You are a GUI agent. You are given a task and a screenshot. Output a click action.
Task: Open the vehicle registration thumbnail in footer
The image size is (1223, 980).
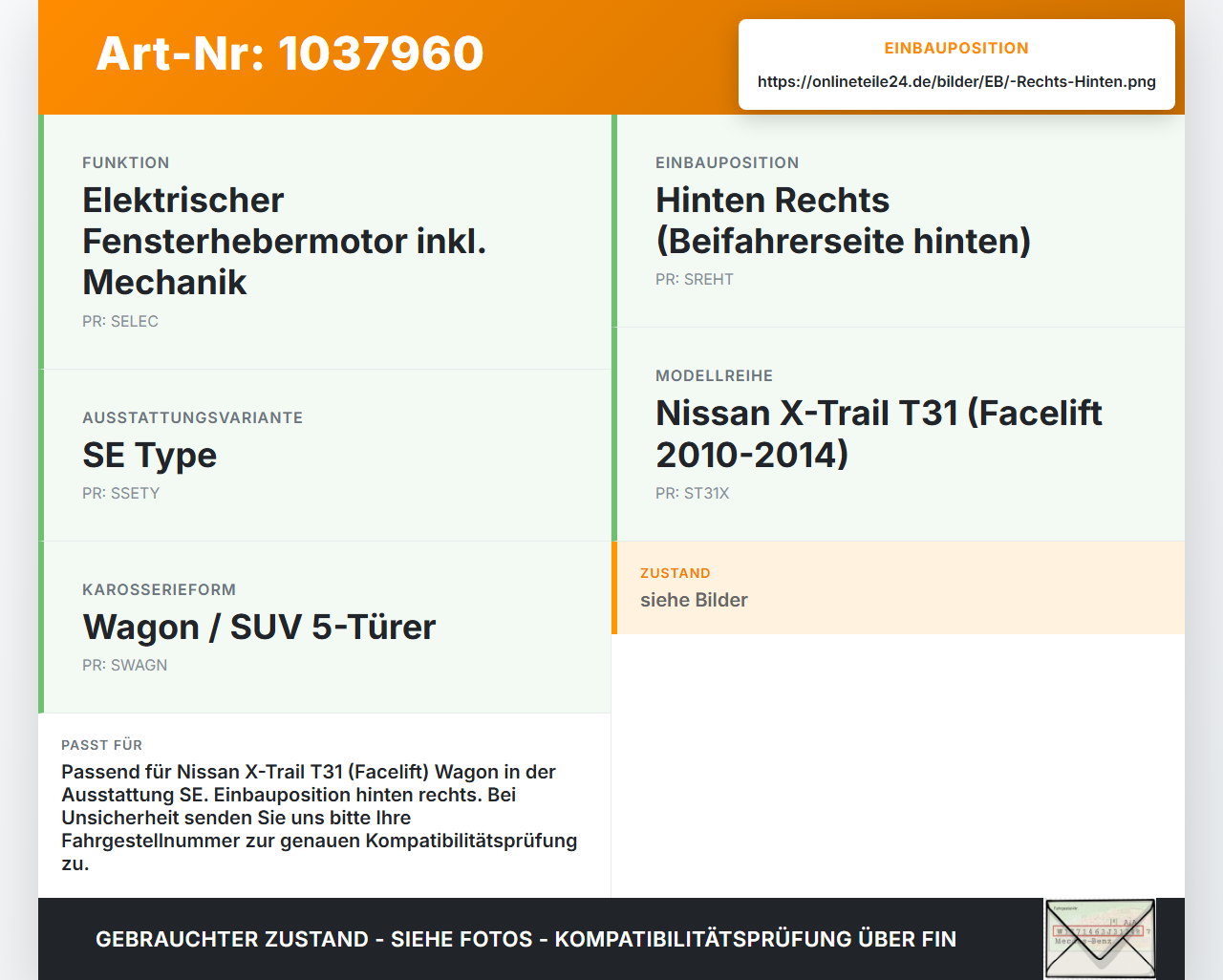point(1100,939)
